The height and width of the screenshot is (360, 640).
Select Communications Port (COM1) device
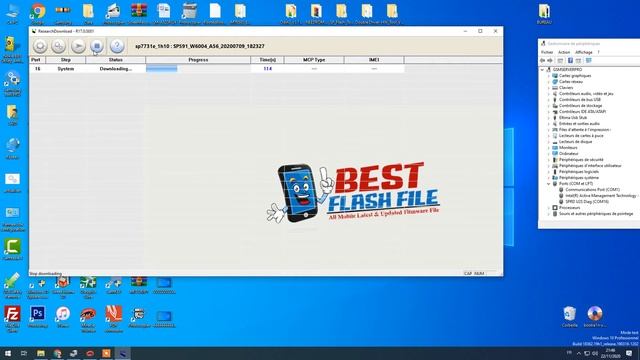point(592,190)
